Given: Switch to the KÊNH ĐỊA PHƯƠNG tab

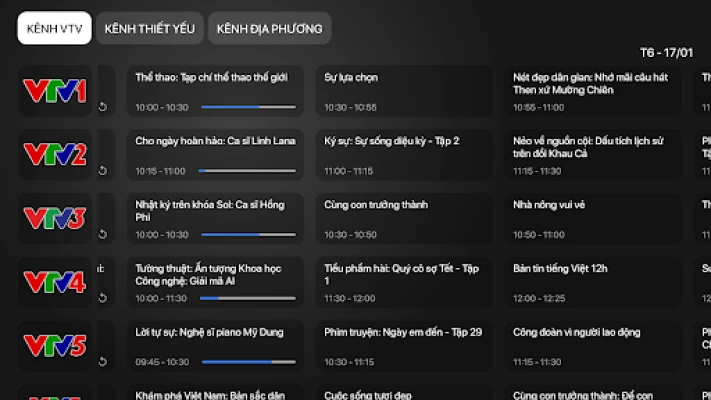Looking at the screenshot, I should coord(269,28).
